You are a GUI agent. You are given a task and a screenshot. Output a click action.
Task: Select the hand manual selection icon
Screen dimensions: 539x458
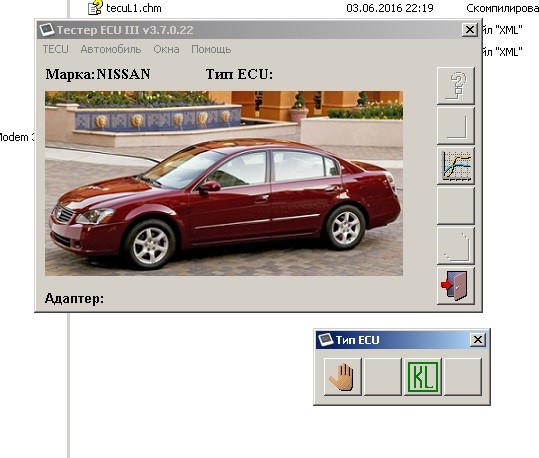[343, 377]
